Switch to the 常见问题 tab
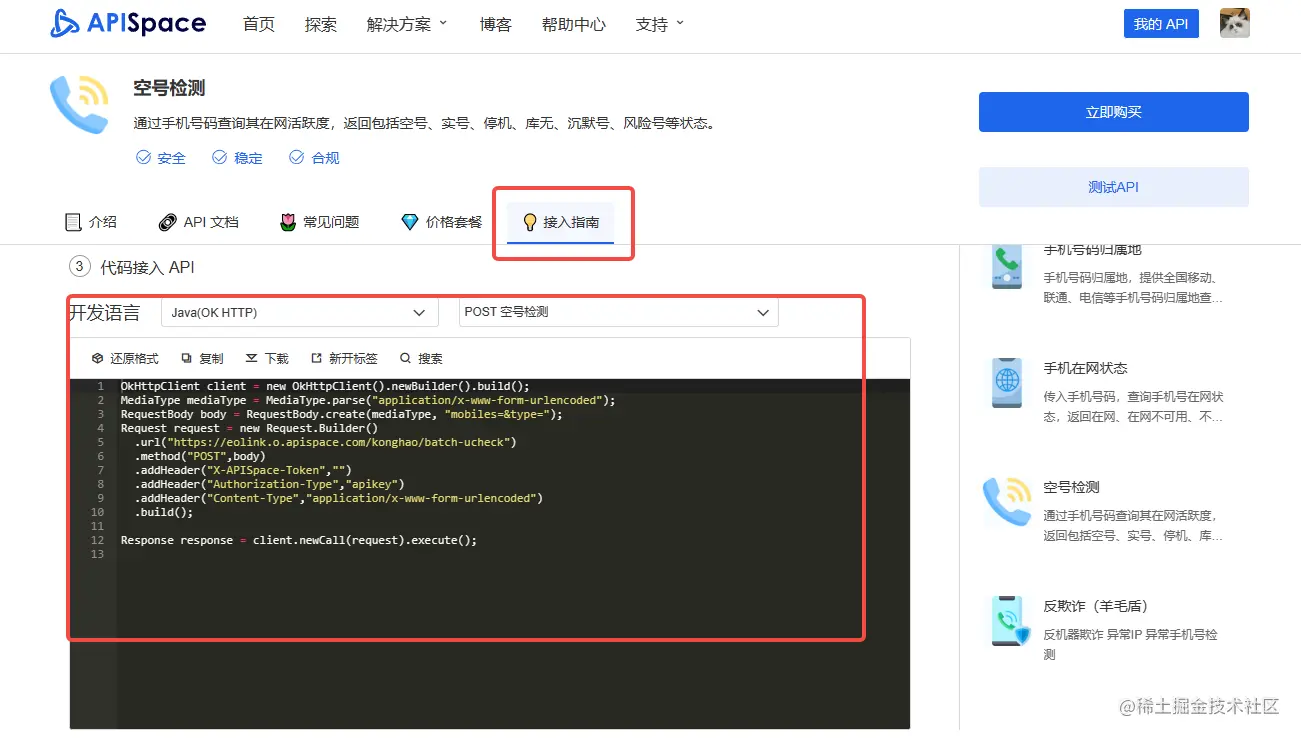Image resolution: width=1301 pixels, height=738 pixels. pos(319,222)
